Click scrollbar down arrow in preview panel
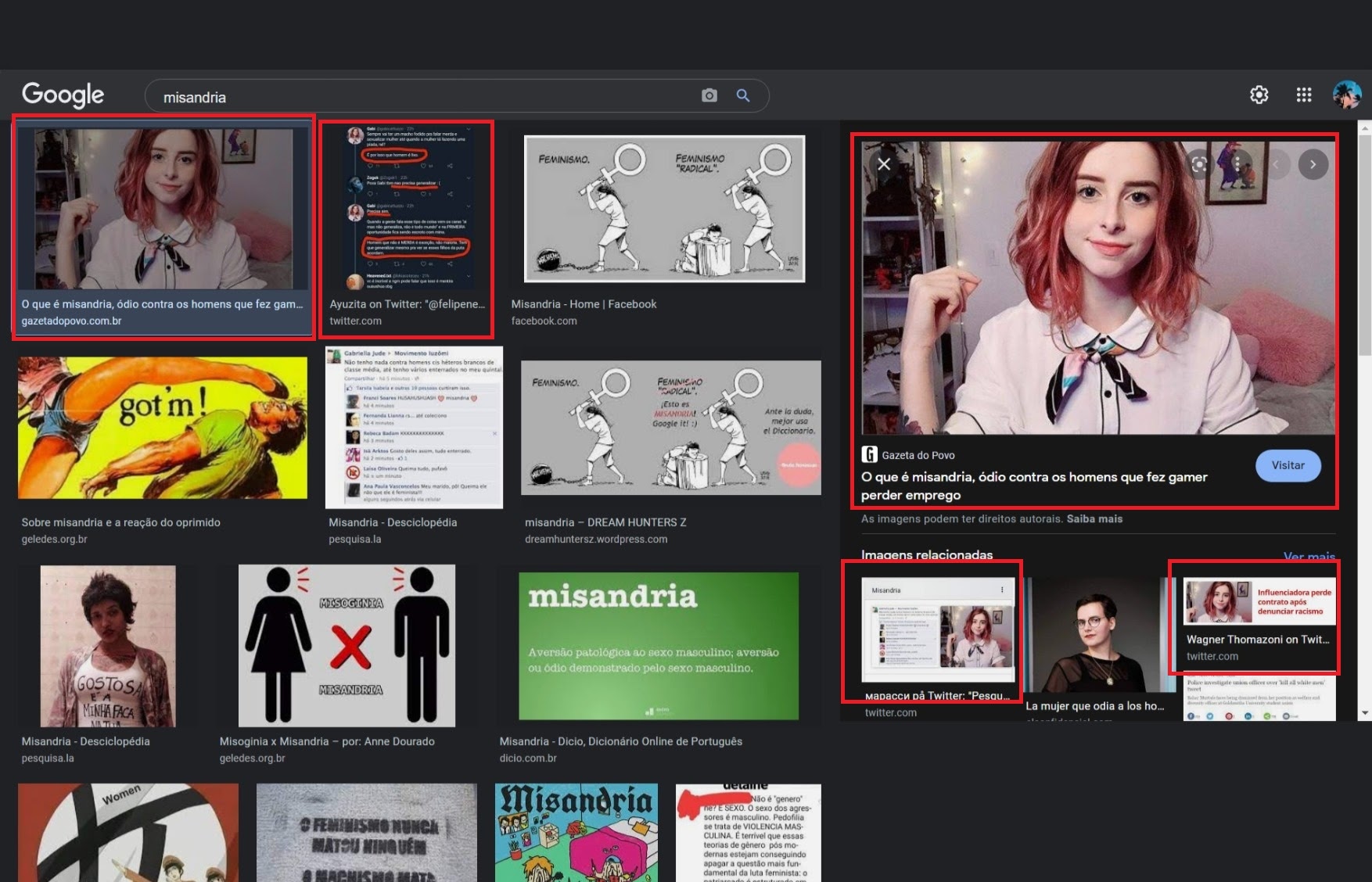The height and width of the screenshot is (882, 1372). pos(1365,713)
